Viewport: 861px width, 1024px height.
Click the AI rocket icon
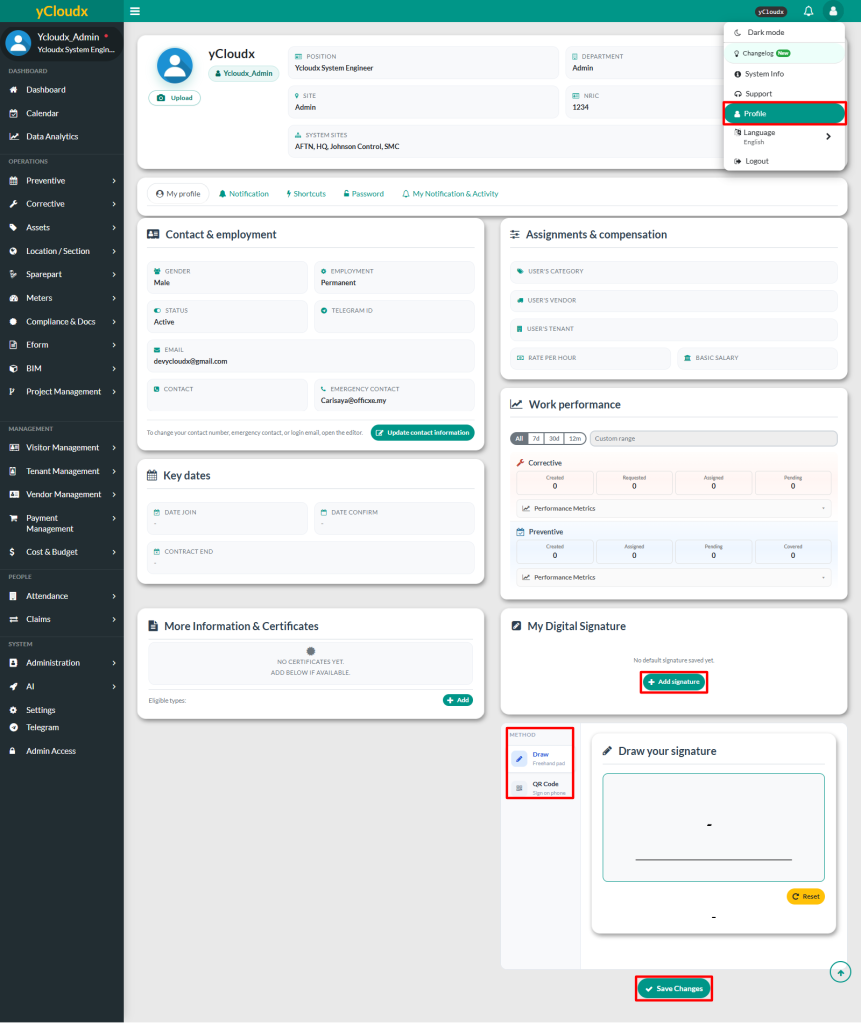[14, 686]
